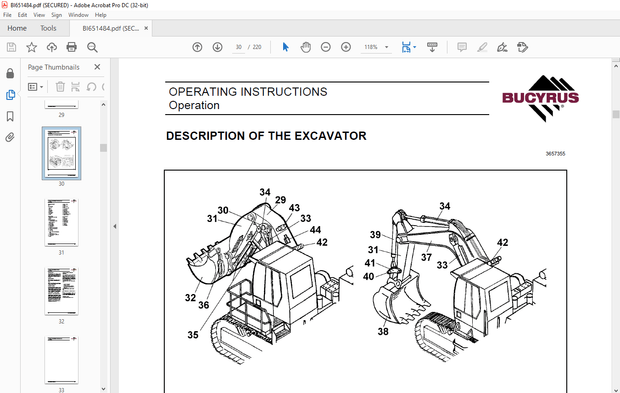Select page 33 thumbnail
620x393 pixels.
61,360
